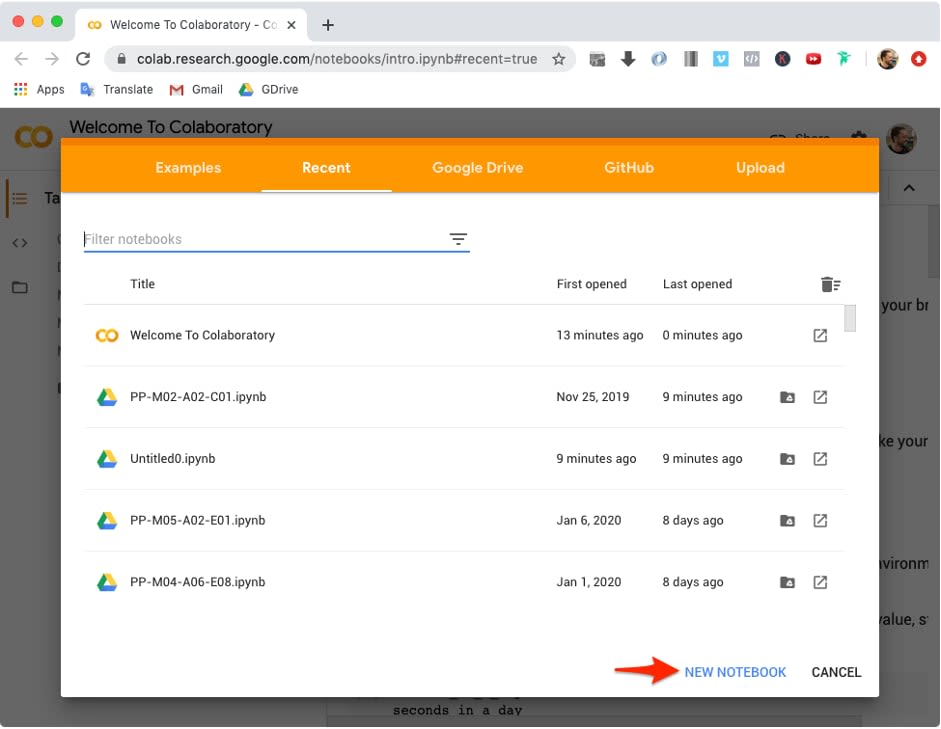Go forward in browser history
The image size is (941, 729).
click(x=52, y=59)
